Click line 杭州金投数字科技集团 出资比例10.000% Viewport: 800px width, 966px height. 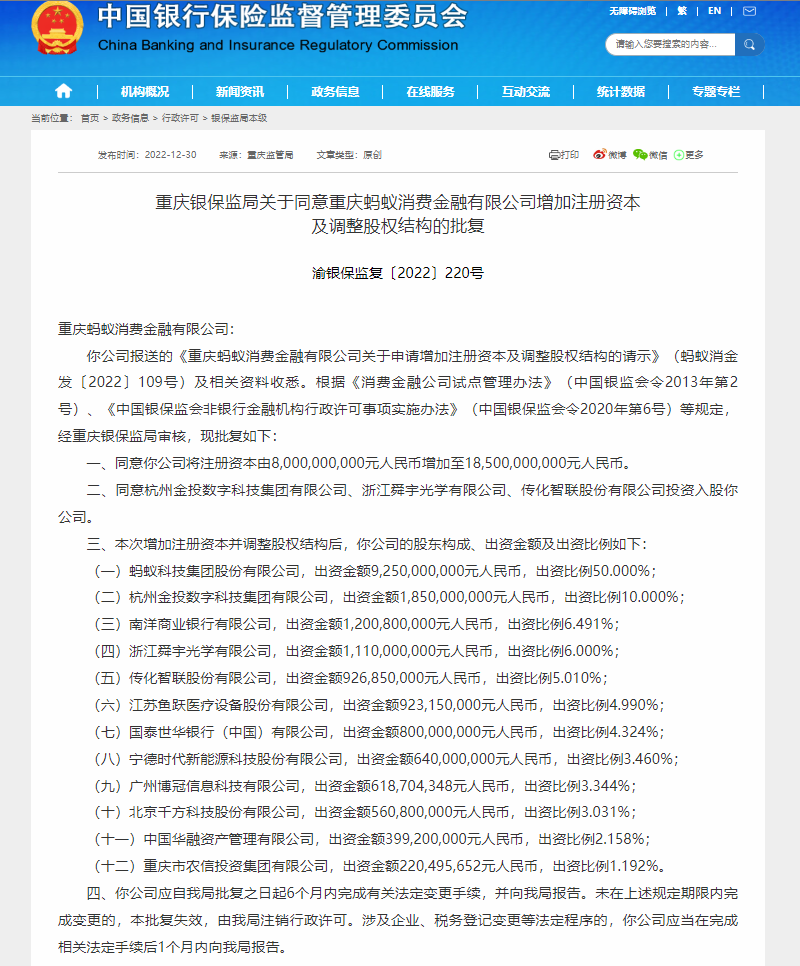click(x=388, y=598)
